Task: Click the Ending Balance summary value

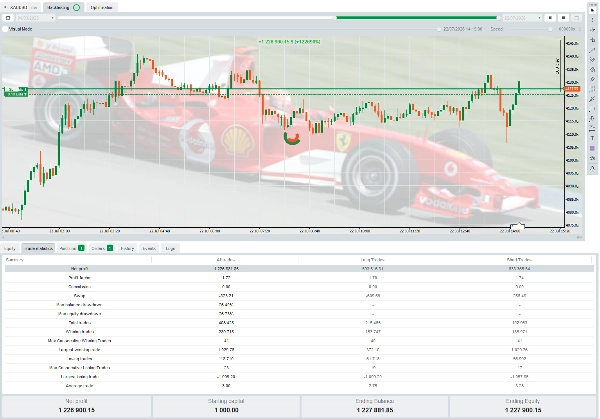Action: (375, 410)
